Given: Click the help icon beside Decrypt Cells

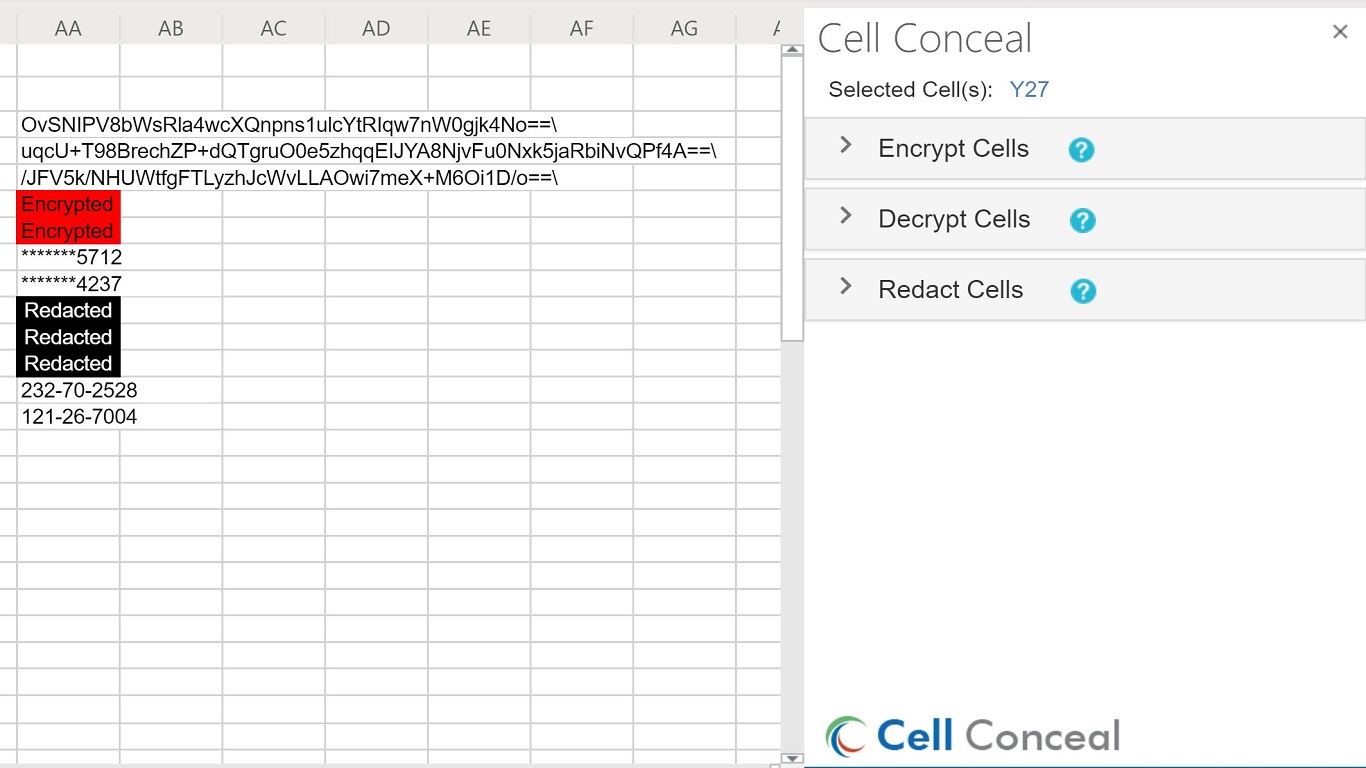Looking at the screenshot, I should [x=1082, y=220].
